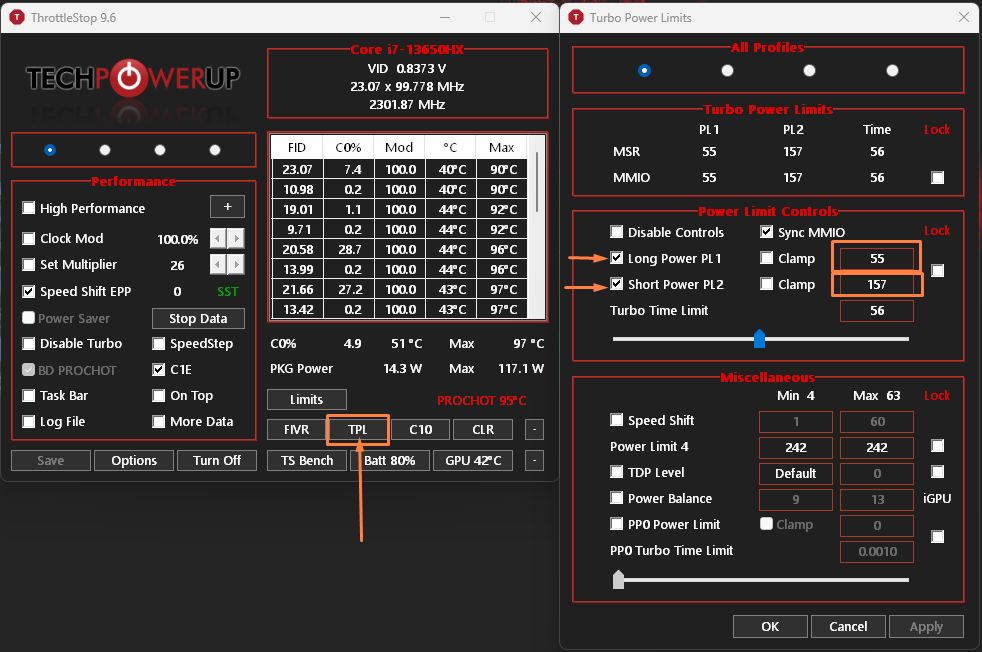Click the PP0 Turbo Time Limit slider handle
Screen dimensions: 982x652
619,579
